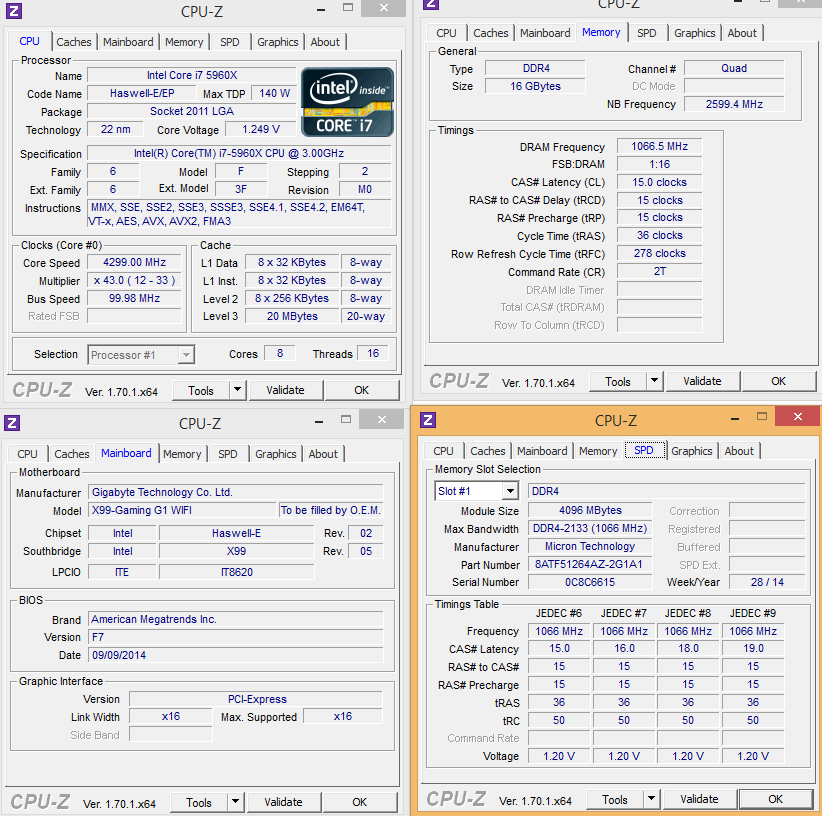Click the JEDEC #9 CAS# Latency 19.0 cell
Image resolution: width=822 pixels, height=816 pixels.
point(753,649)
